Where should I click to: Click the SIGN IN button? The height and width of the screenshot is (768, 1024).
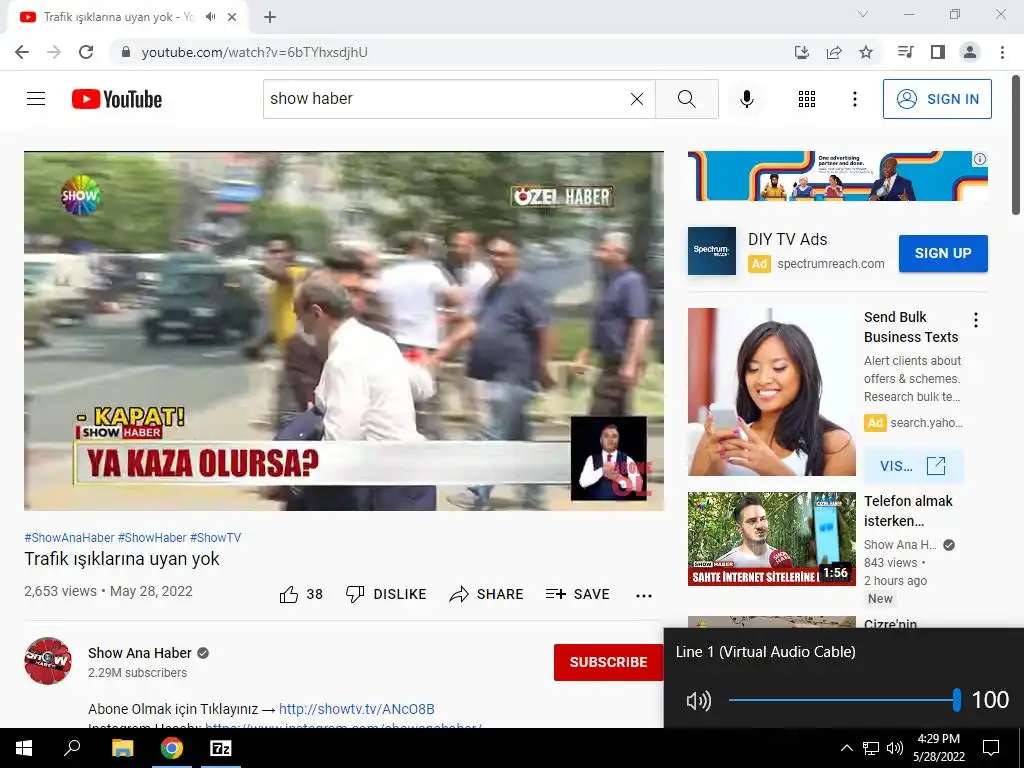(x=937, y=99)
